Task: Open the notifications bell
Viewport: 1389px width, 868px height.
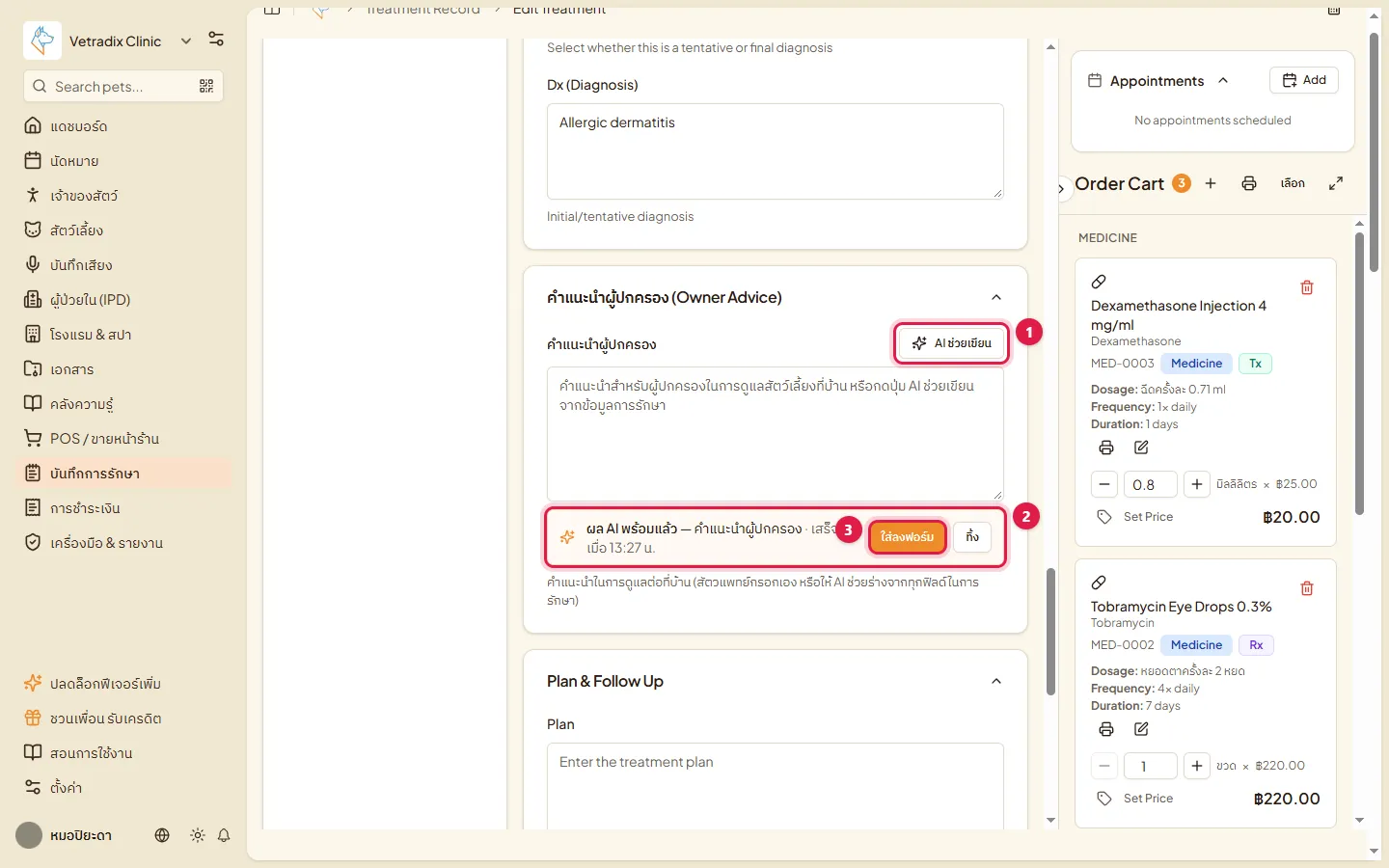Action: click(224, 835)
